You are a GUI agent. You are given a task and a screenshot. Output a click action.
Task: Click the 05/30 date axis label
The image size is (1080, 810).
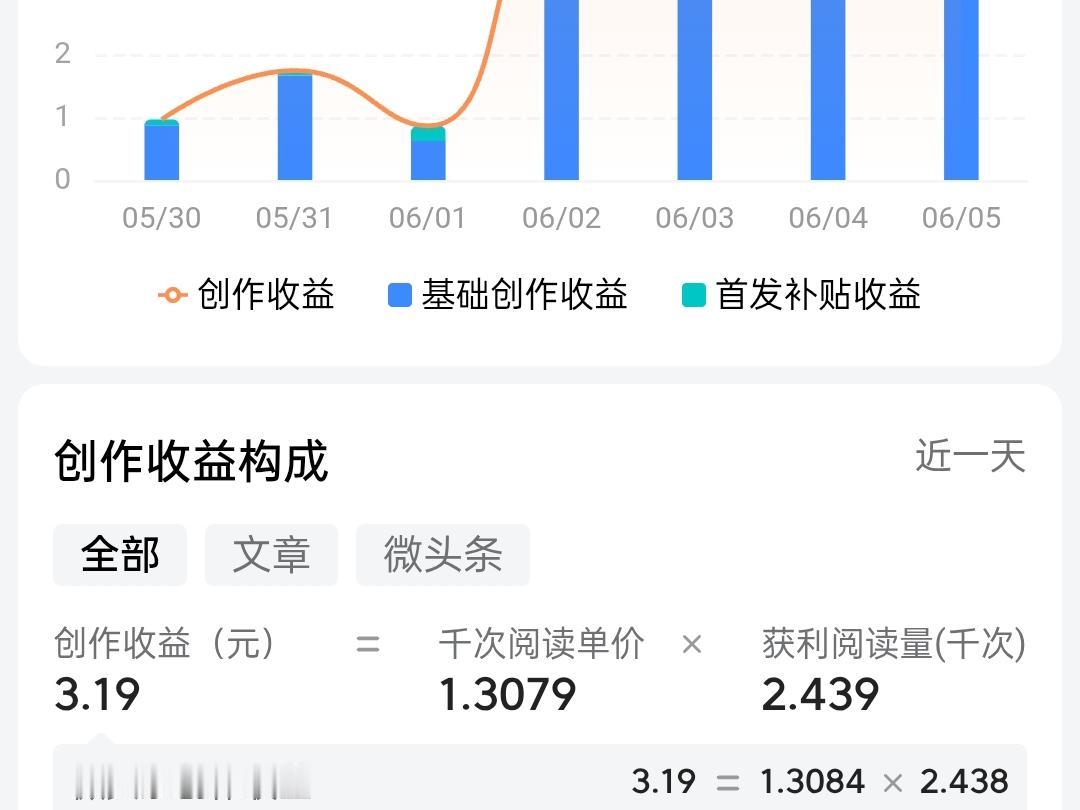(162, 218)
